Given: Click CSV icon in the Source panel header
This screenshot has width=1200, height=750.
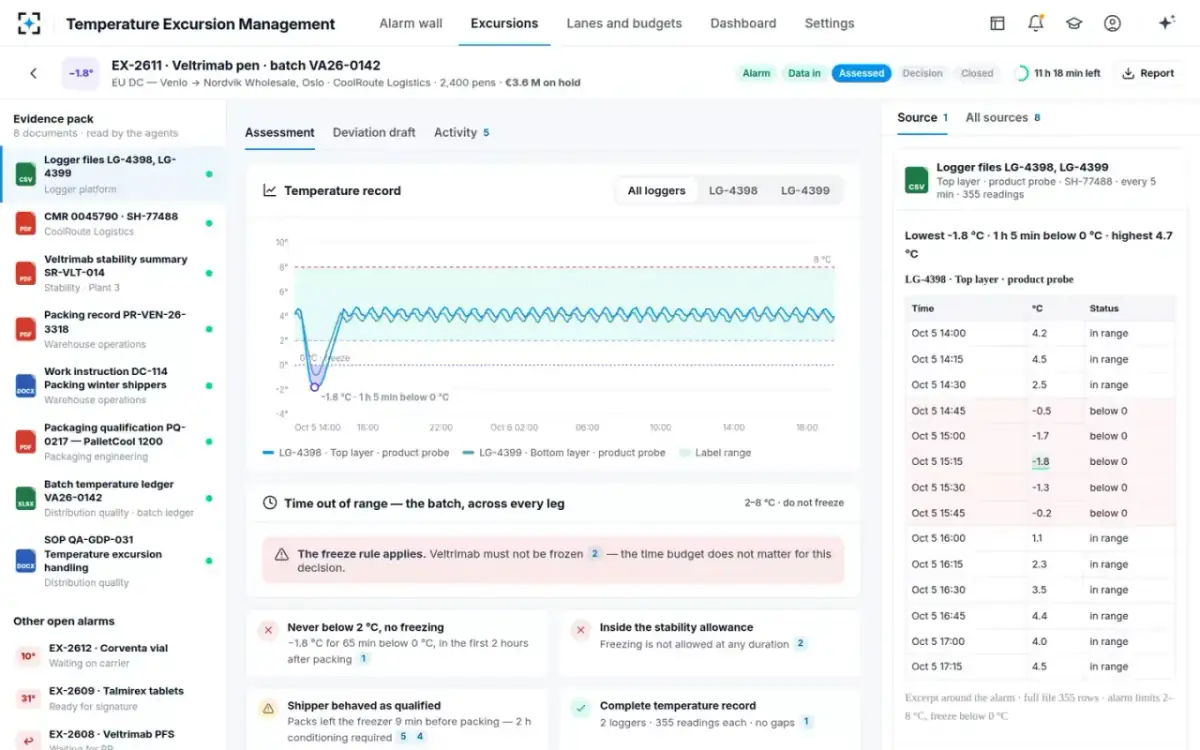Looking at the screenshot, I should point(916,180).
